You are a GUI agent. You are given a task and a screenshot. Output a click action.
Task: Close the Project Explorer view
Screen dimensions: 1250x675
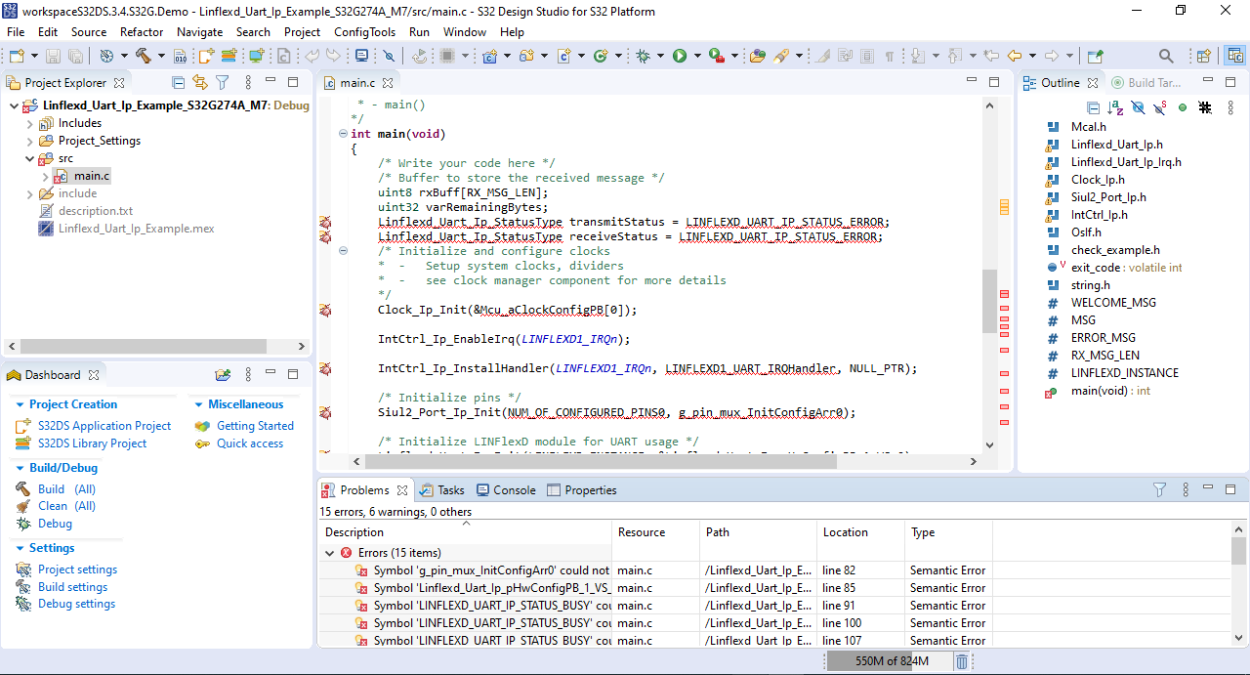(119, 83)
